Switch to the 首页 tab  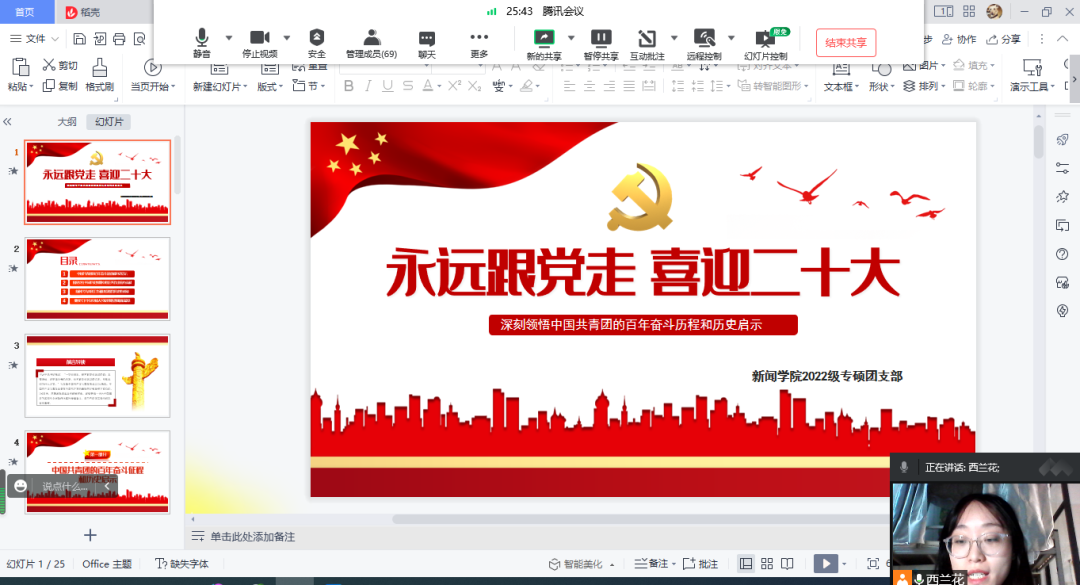tap(25, 12)
